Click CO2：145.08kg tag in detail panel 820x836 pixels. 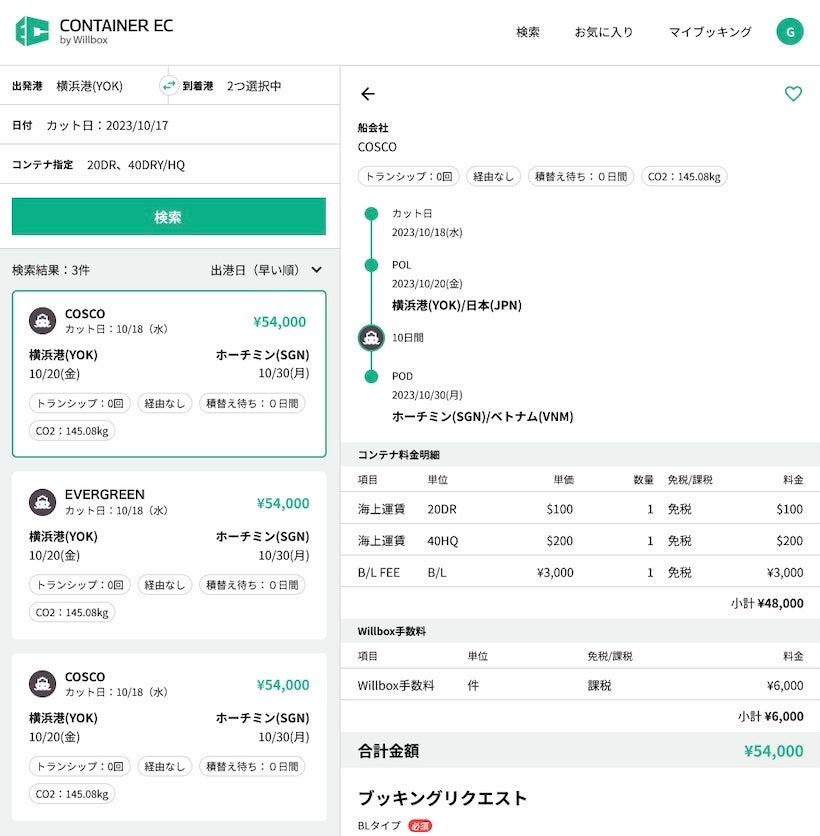coord(684,176)
